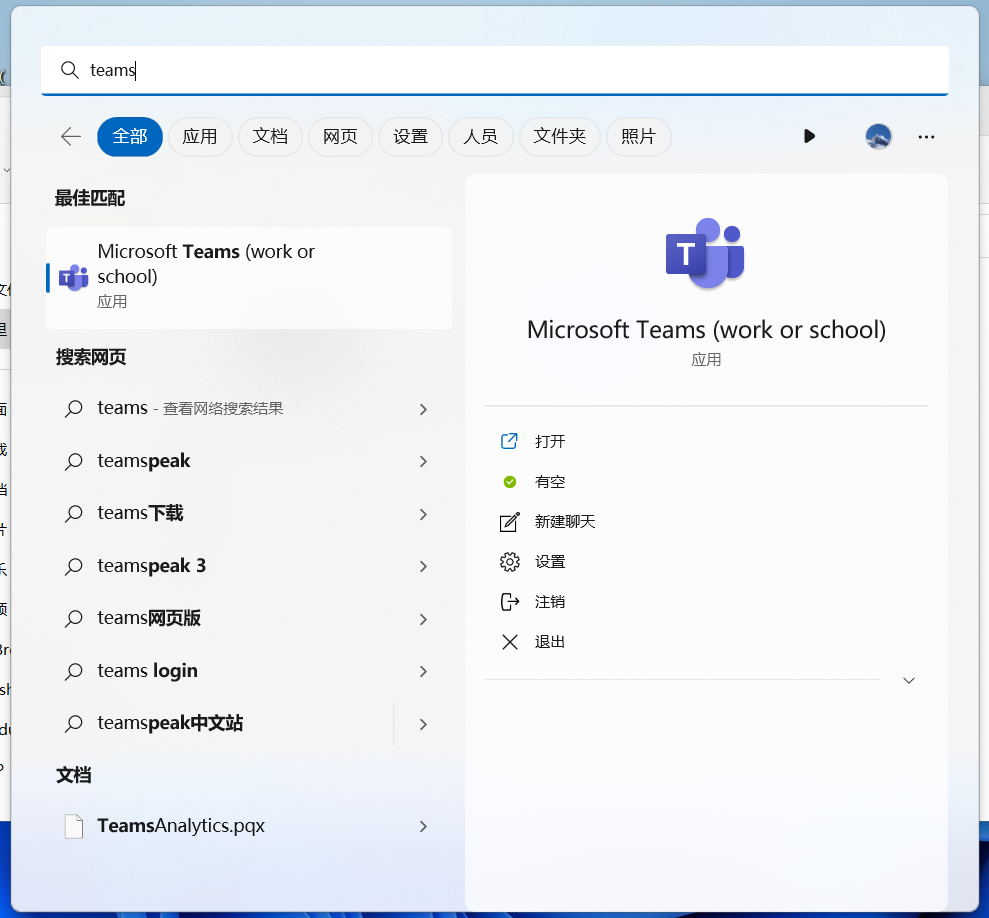This screenshot has height=918, width=989.
Task: Select the teams下载 web suggestion
Action: tap(249, 514)
